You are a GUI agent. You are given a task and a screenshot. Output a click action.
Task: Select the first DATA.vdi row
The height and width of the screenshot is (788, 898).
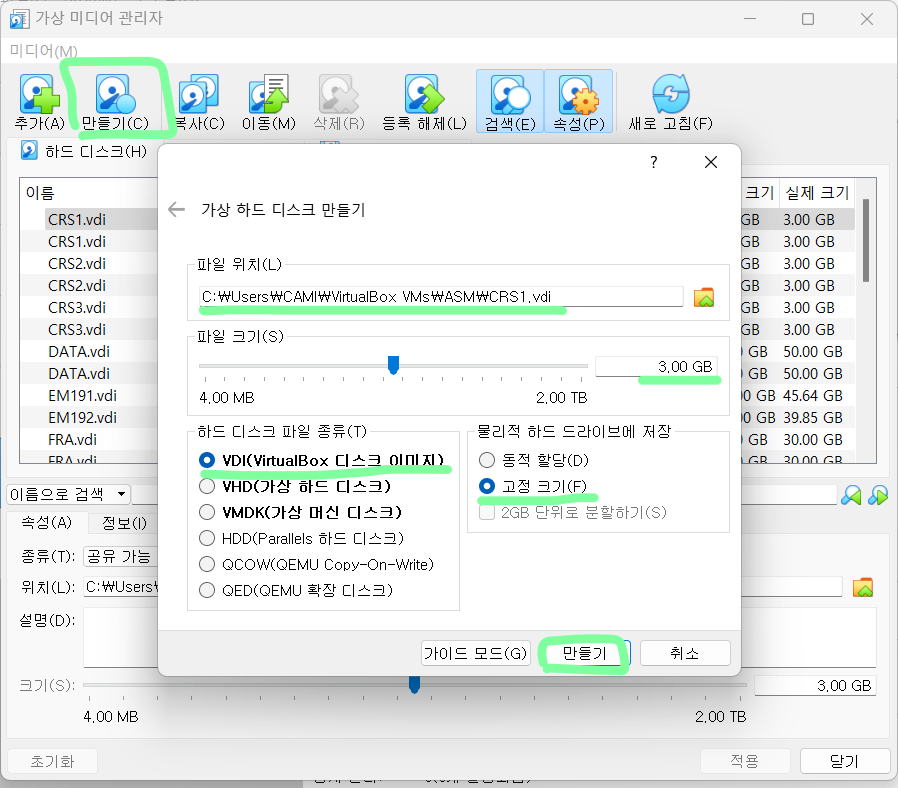(x=79, y=352)
